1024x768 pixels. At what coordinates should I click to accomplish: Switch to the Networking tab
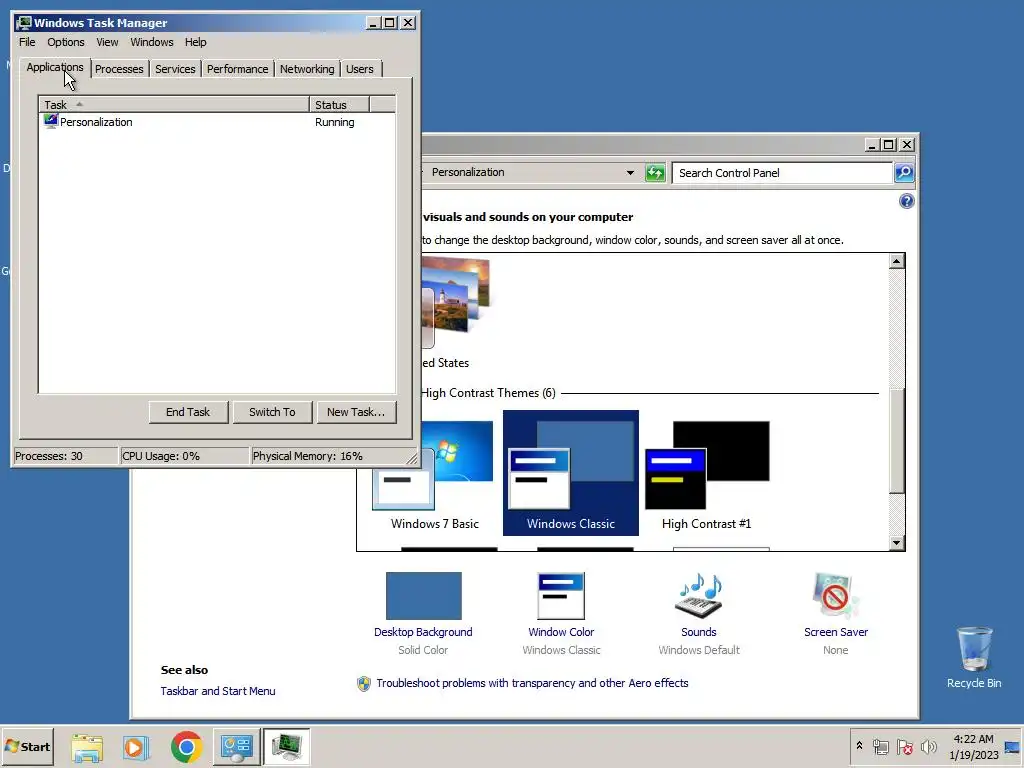tap(307, 69)
